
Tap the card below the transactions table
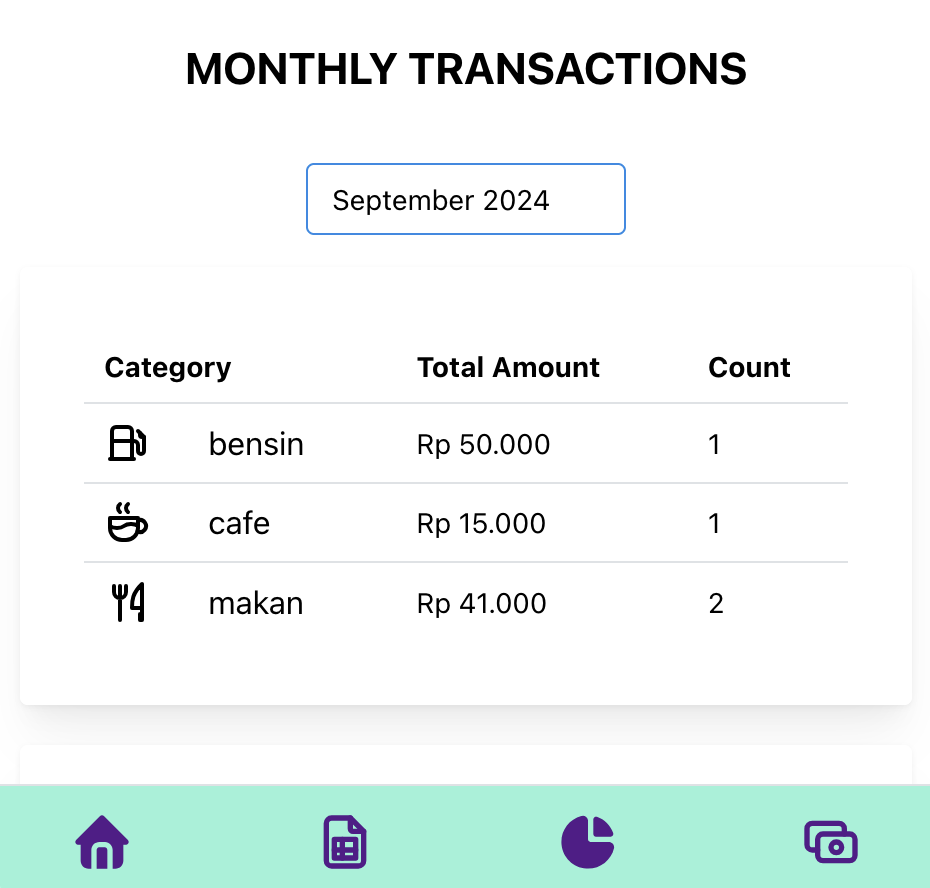pos(465,770)
